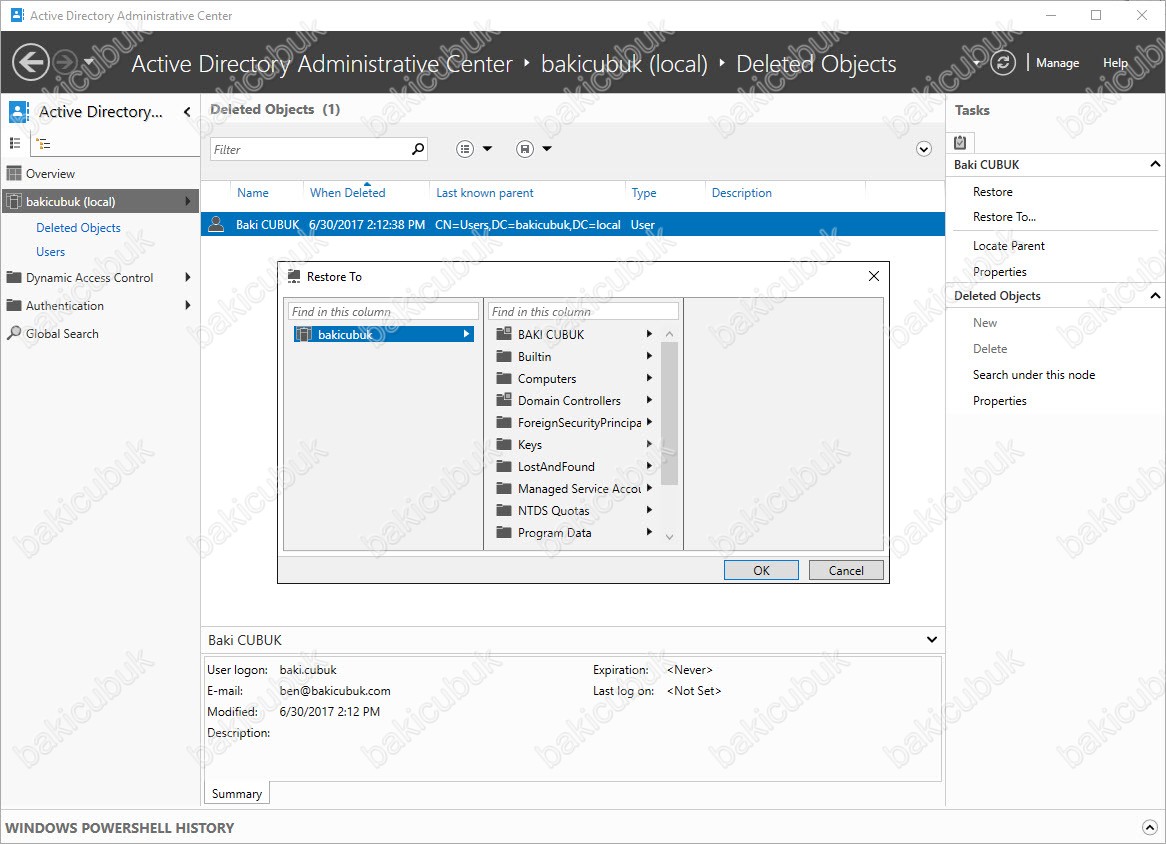Click the second Find in this column field
Image resolution: width=1166 pixels, height=844 pixels.
[583, 312]
